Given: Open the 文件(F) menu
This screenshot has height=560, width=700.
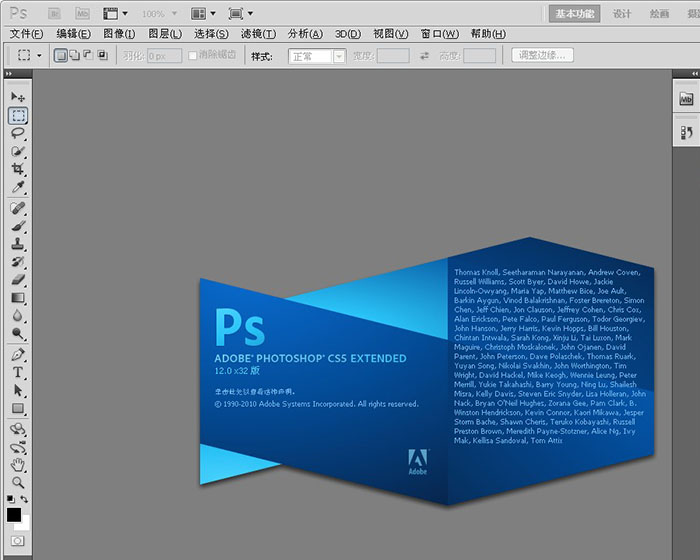Looking at the screenshot, I should coord(26,34).
